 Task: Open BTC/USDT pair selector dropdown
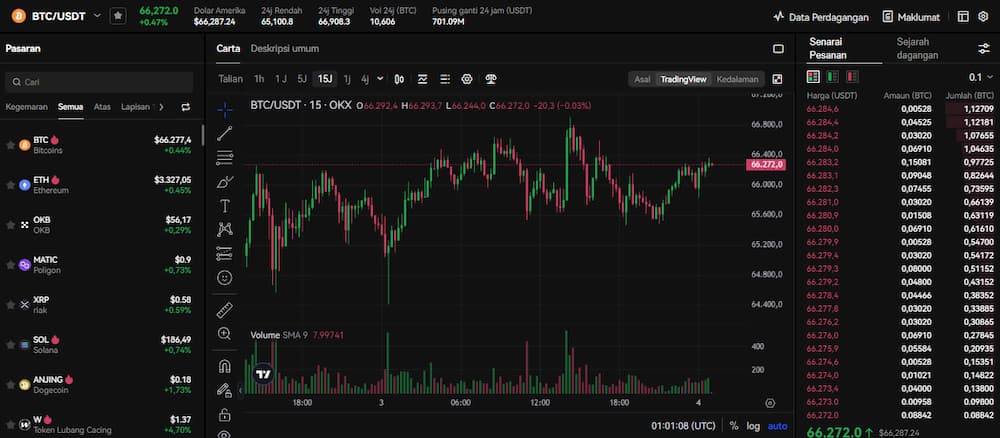(x=97, y=16)
